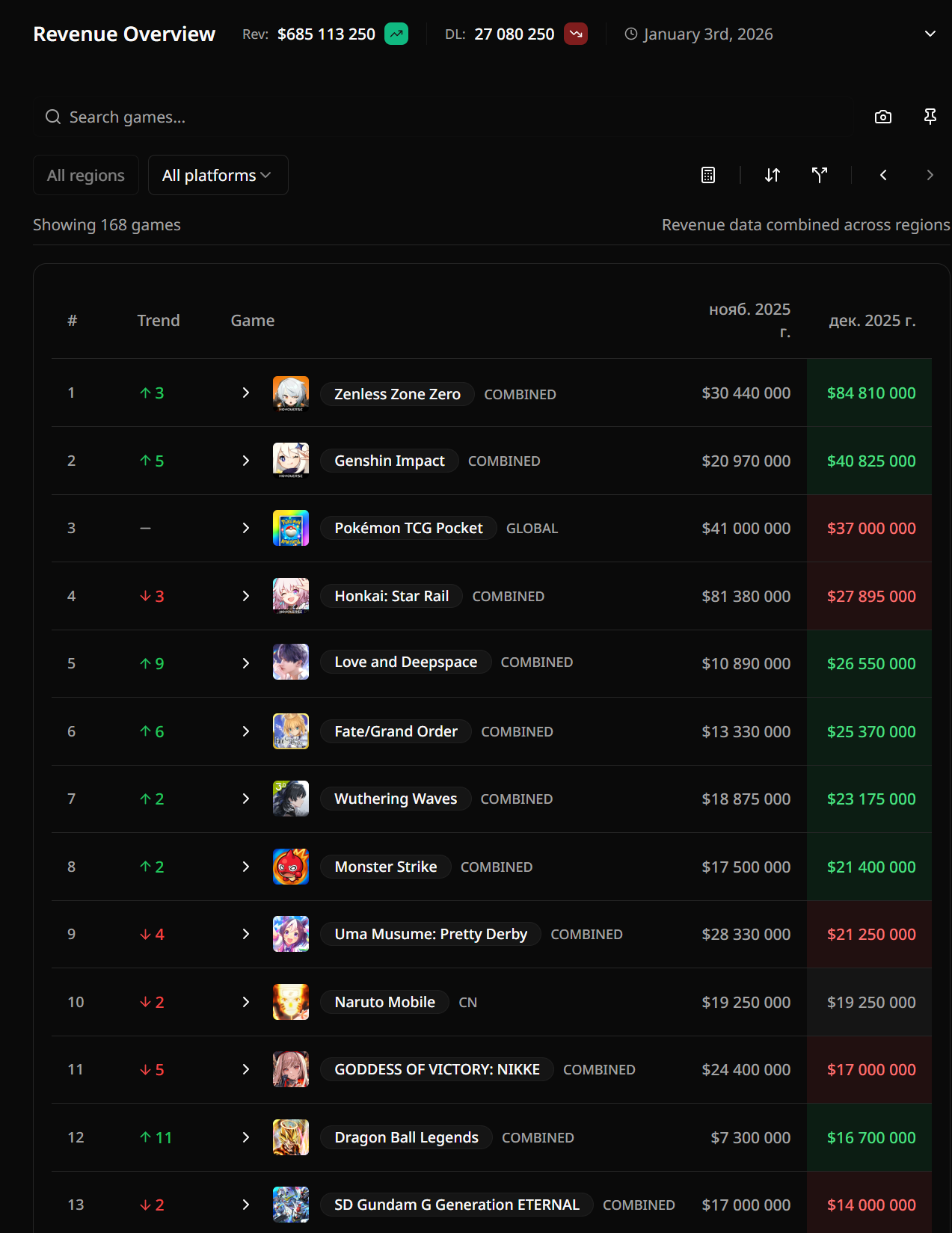Image resolution: width=952 pixels, height=1233 pixels.
Task: Expand the Naruto Mobile row details
Action: [245, 1002]
